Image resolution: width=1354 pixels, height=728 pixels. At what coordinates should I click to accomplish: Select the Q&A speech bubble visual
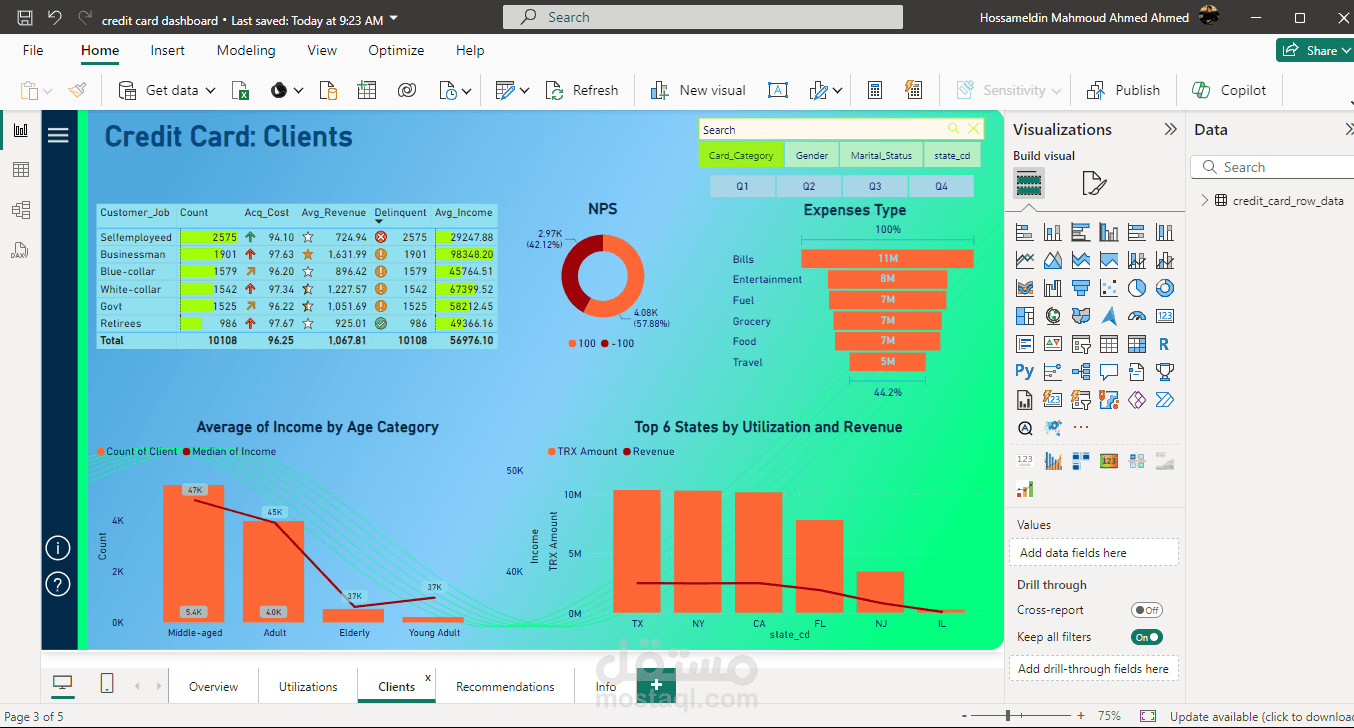pos(1109,371)
